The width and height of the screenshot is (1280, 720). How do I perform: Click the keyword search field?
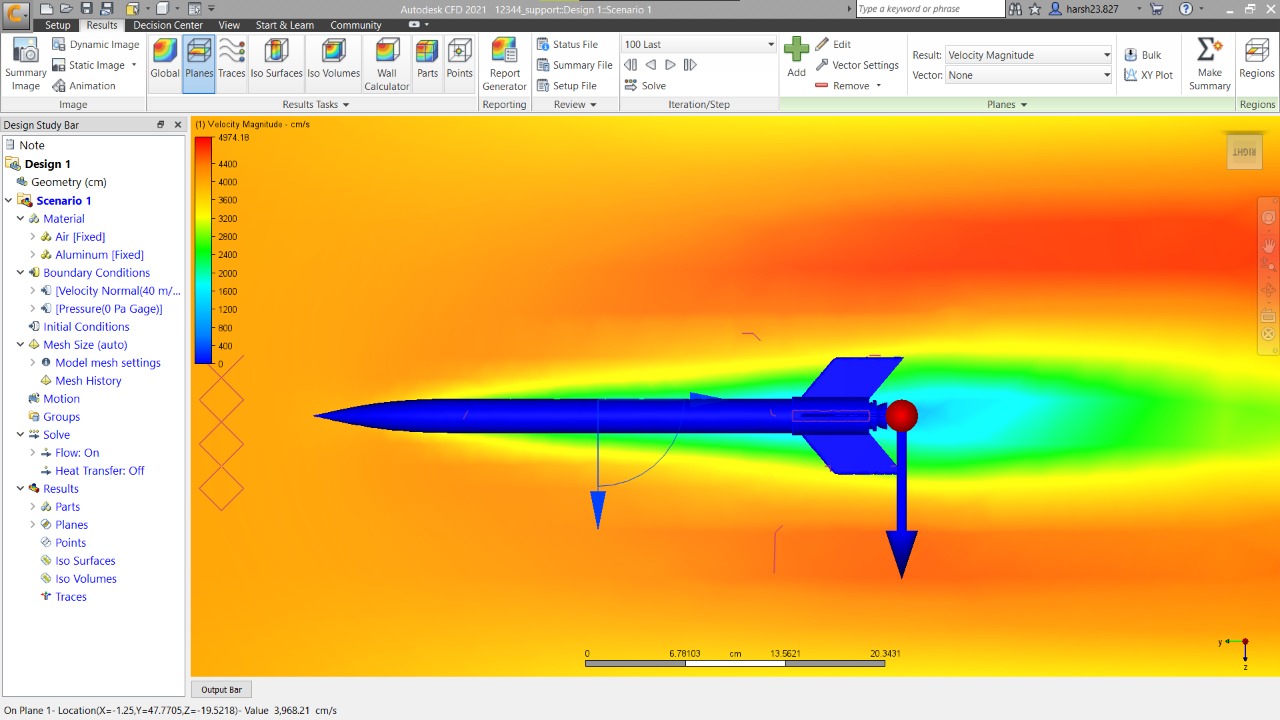(x=930, y=9)
